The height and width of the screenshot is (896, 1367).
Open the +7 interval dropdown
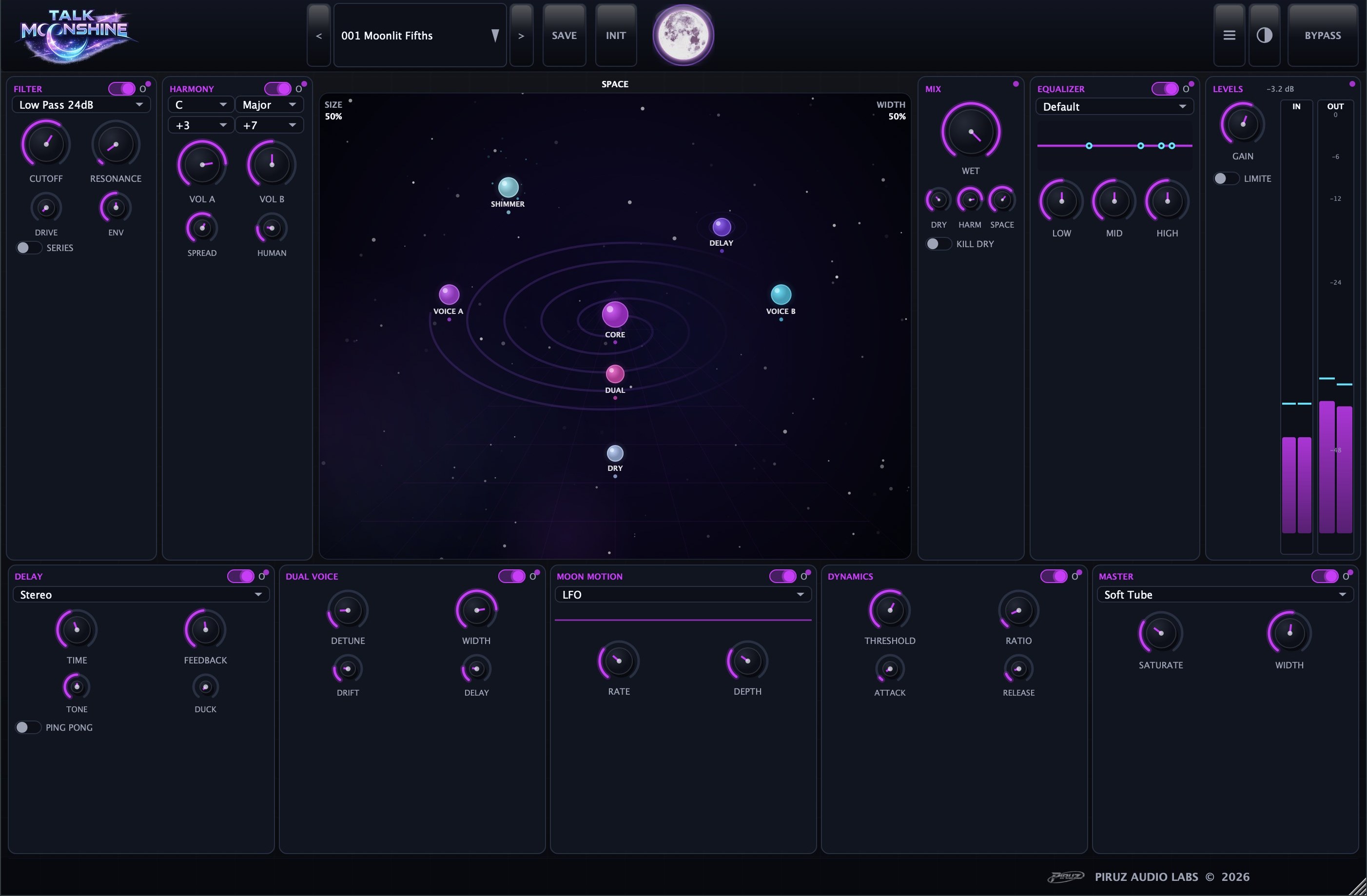point(270,125)
